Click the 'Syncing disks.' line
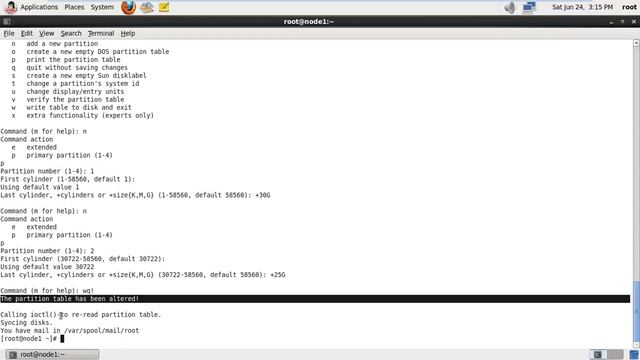Image resolution: width=640 pixels, height=360 pixels. pyautogui.click(x=27, y=322)
